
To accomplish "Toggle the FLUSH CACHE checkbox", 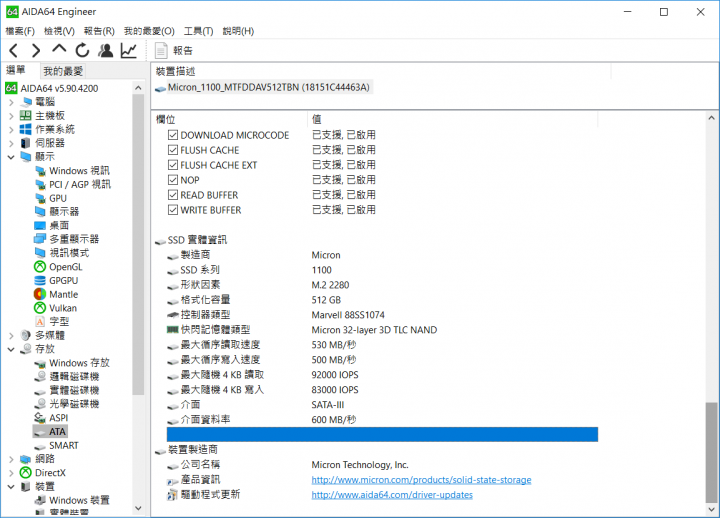I will (x=173, y=150).
